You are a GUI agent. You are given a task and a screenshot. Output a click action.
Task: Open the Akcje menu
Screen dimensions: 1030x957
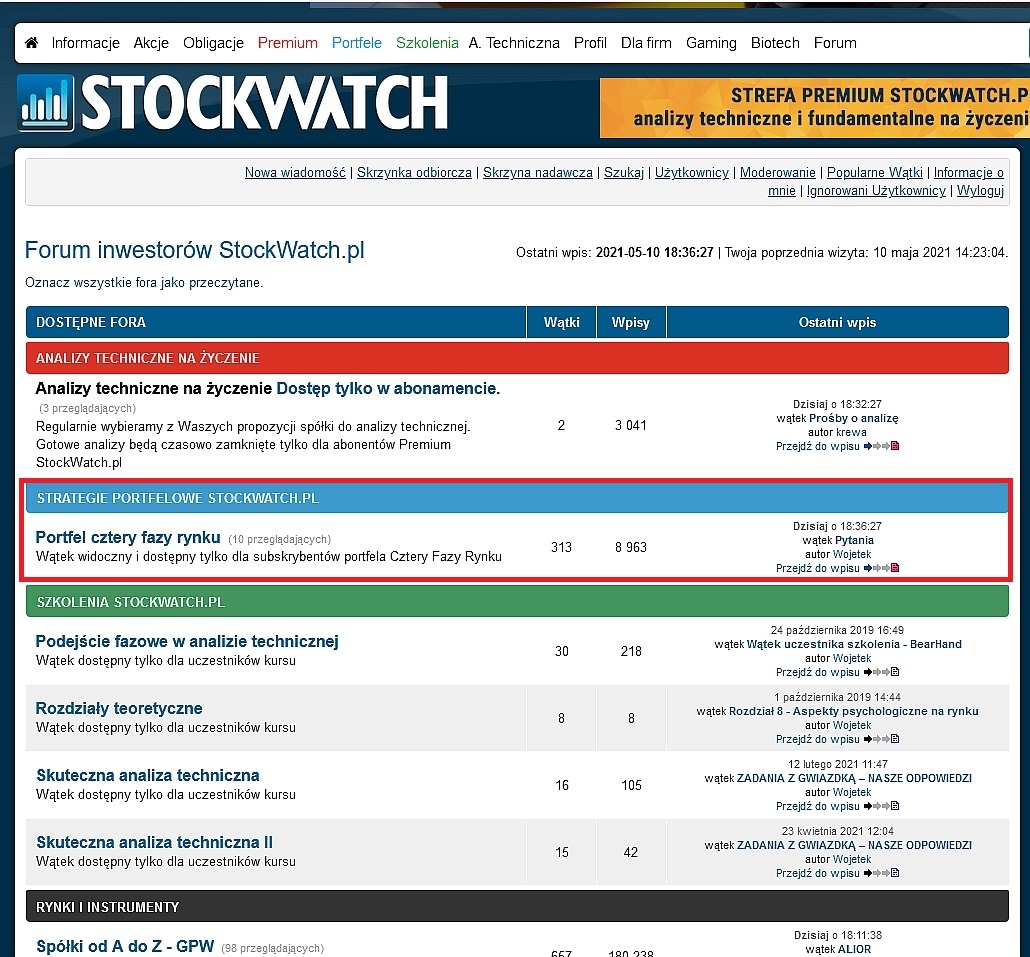coord(151,43)
